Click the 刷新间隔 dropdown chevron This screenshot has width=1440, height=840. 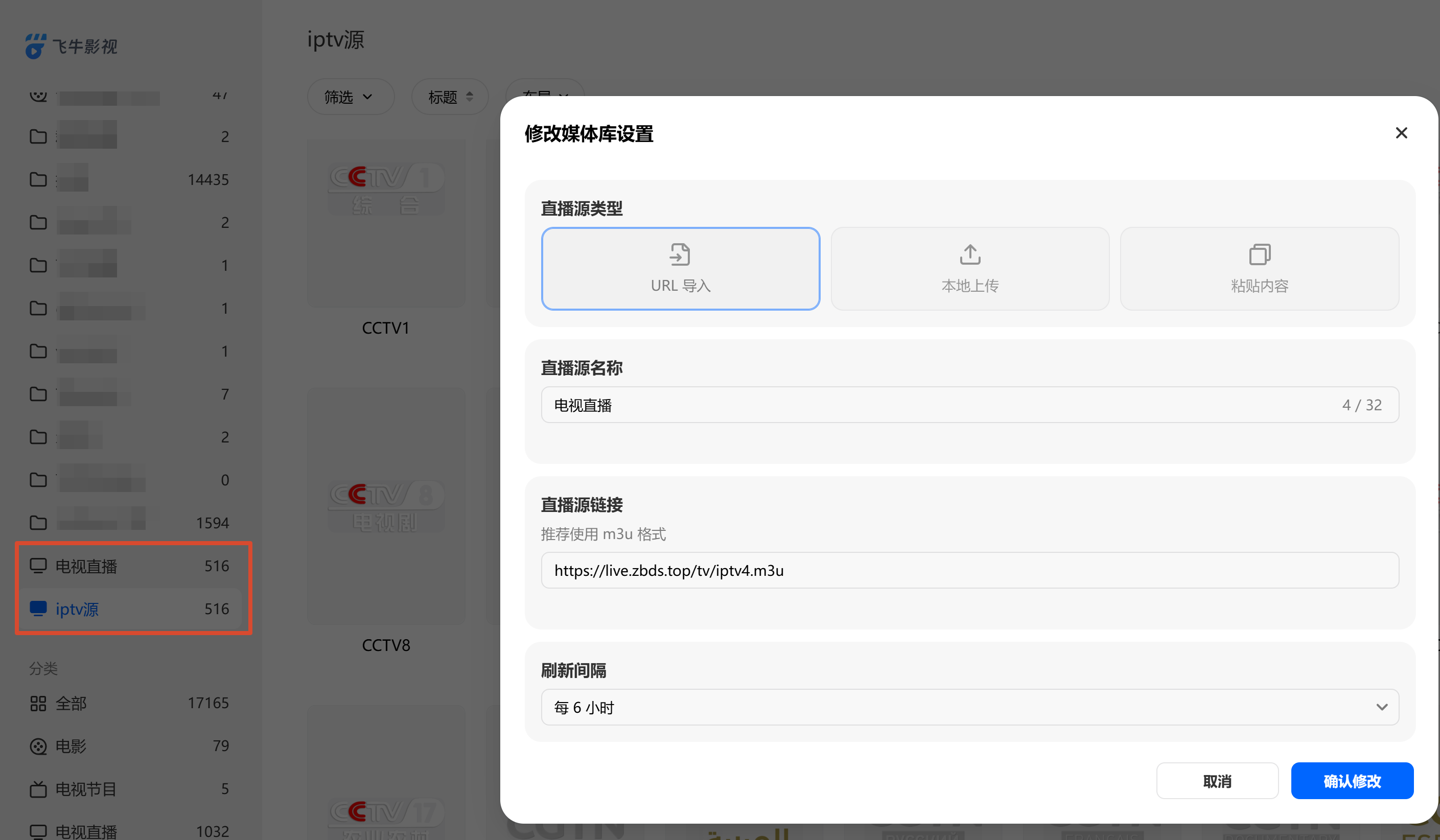coord(1382,708)
